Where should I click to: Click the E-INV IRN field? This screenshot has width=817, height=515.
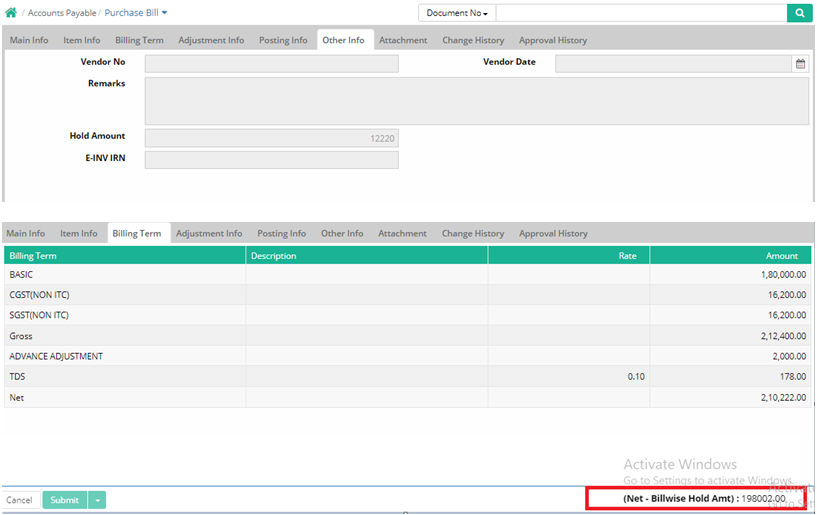coord(271,160)
